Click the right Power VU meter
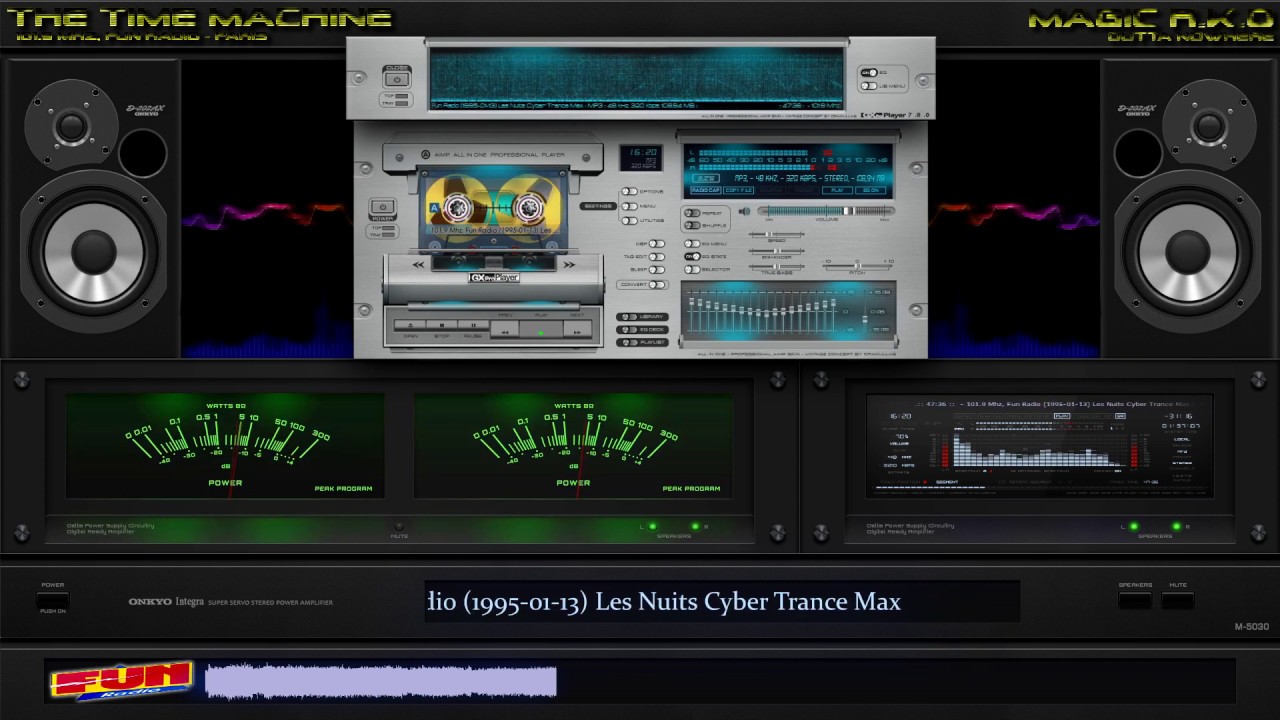The width and height of the screenshot is (1280, 720). tap(573, 447)
